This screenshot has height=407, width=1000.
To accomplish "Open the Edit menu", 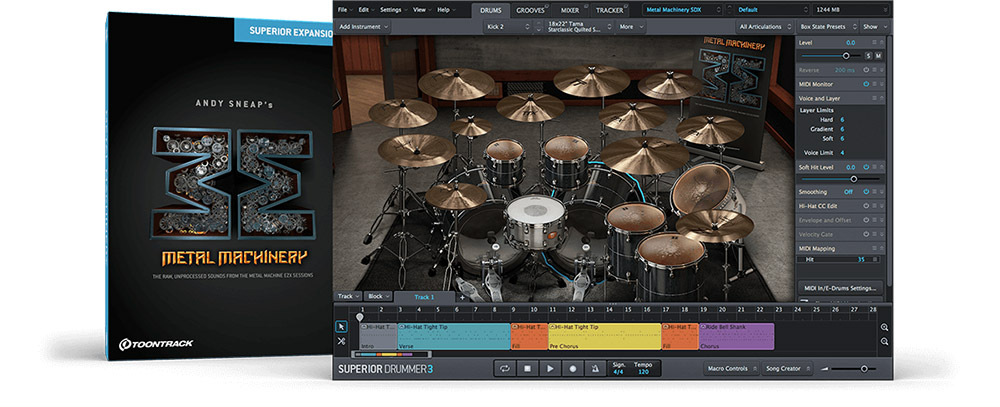I will point(365,10).
